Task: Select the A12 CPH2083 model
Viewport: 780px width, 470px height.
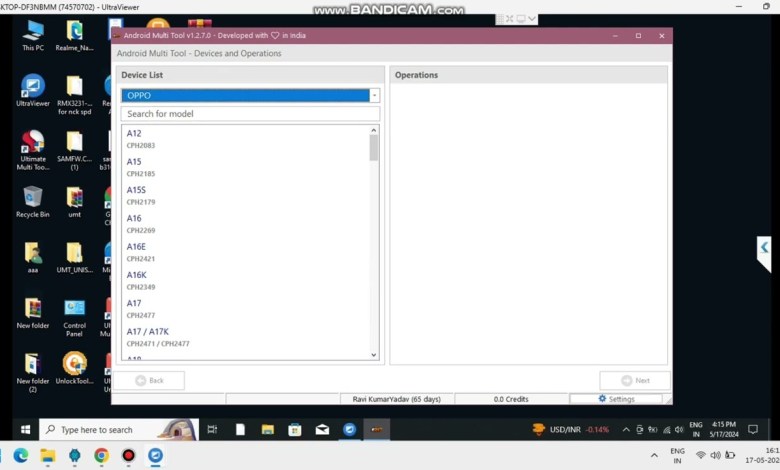Action: click(245, 139)
